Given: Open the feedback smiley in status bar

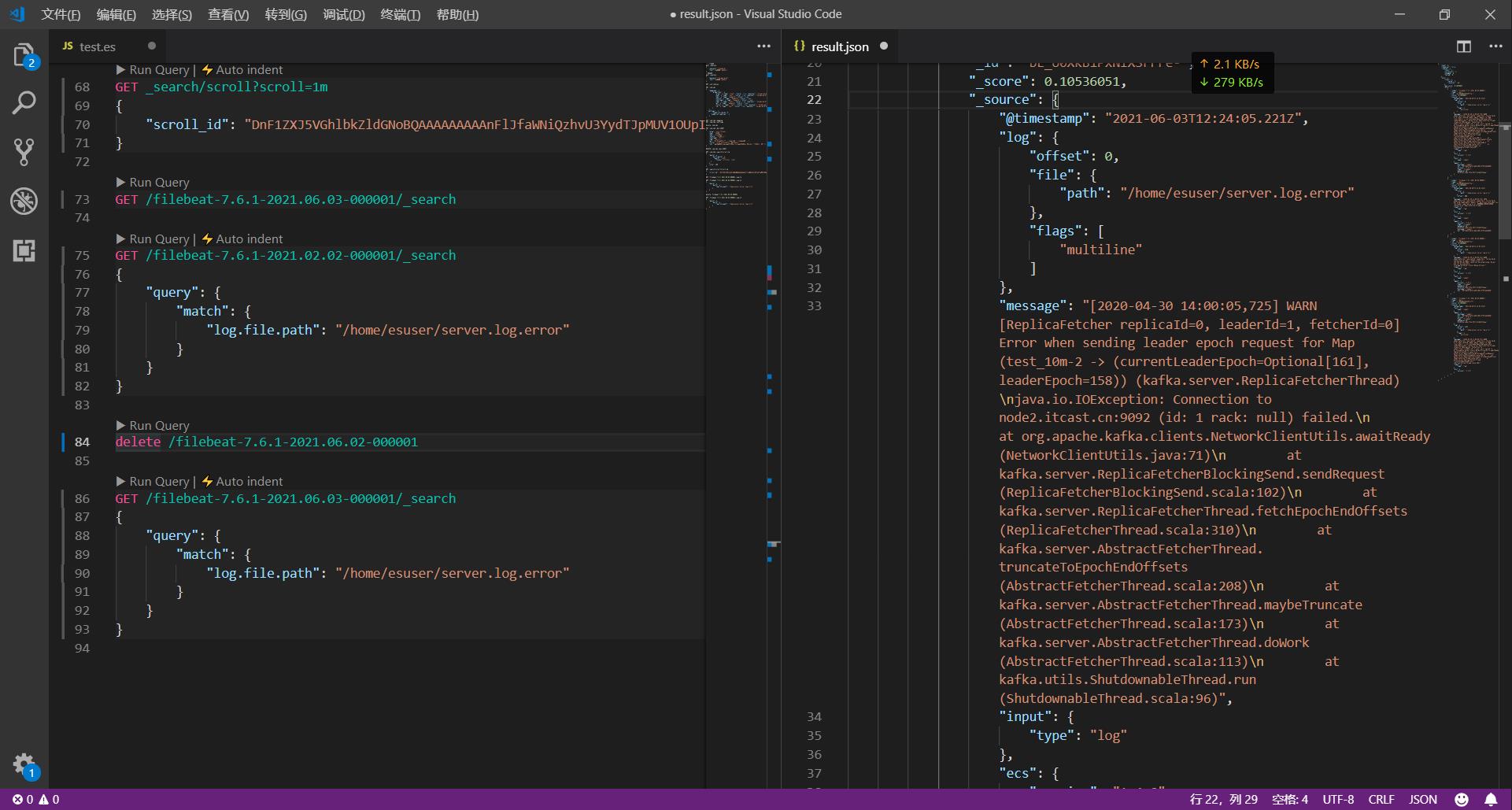Looking at the screenshot, I should [x=1462, y=799].
